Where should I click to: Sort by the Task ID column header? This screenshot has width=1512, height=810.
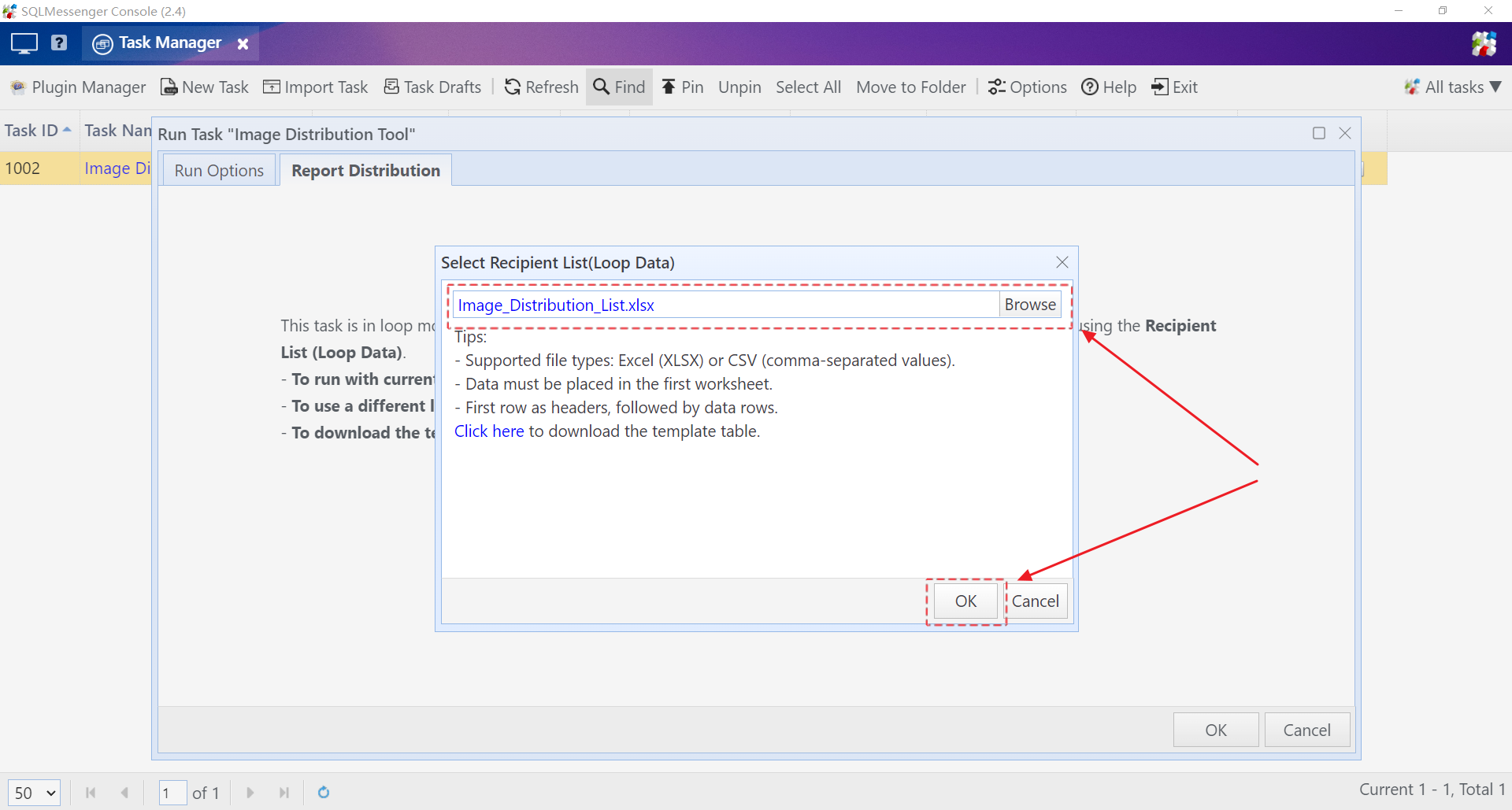point(38,131)
